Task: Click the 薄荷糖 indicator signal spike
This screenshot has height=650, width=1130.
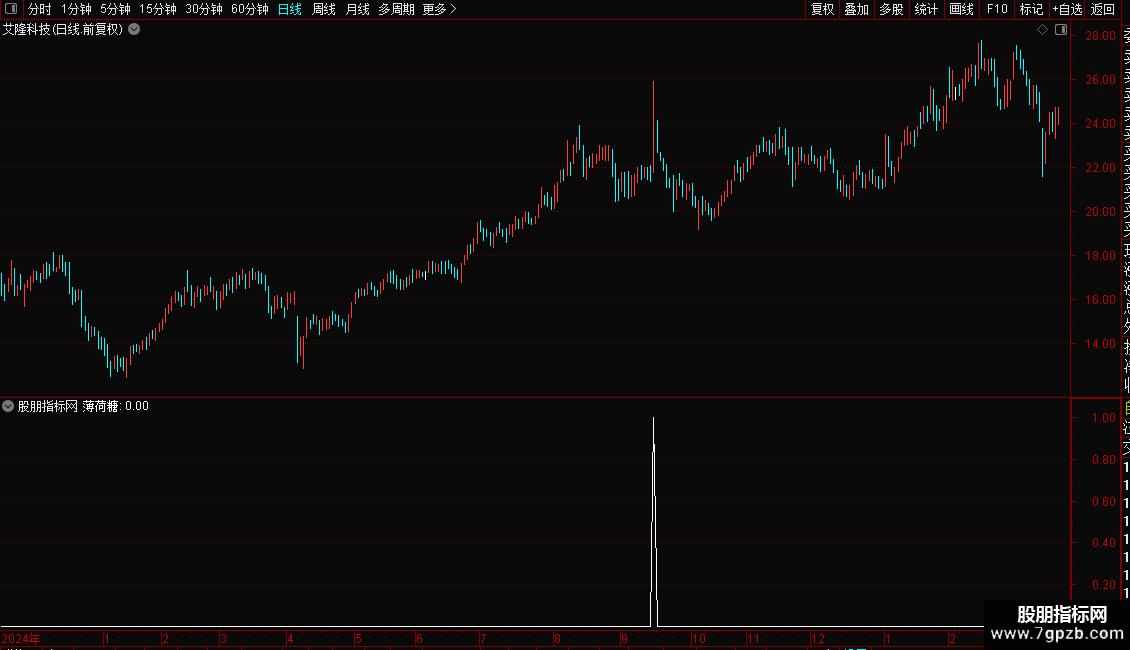Action: click(x=654, y=522)
